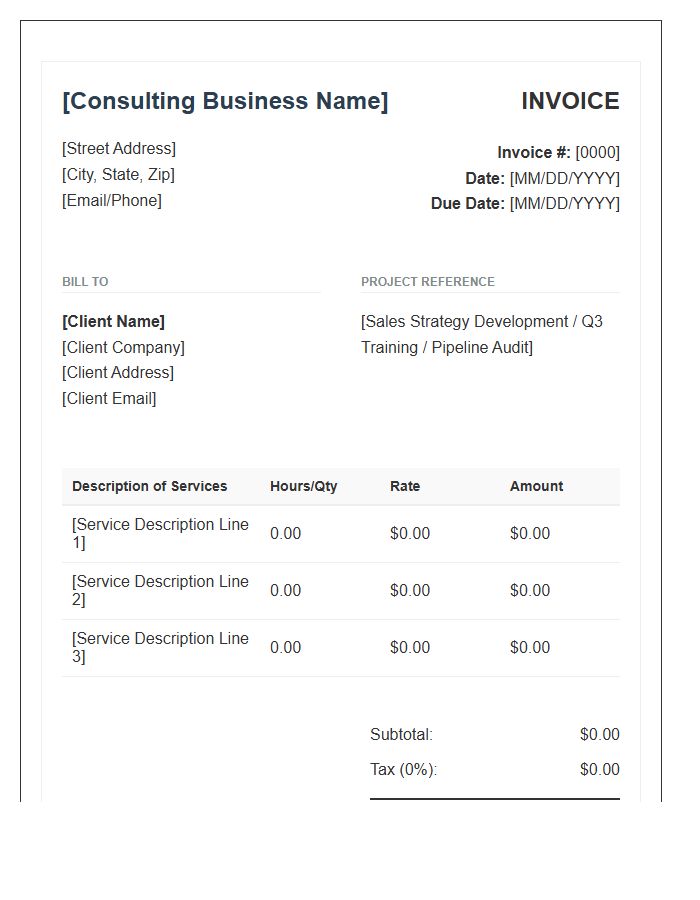Click the Date: [MM/DD/YYYY] line
The width and height of the screenshot is (700, 900).
(x=542, y=179)
